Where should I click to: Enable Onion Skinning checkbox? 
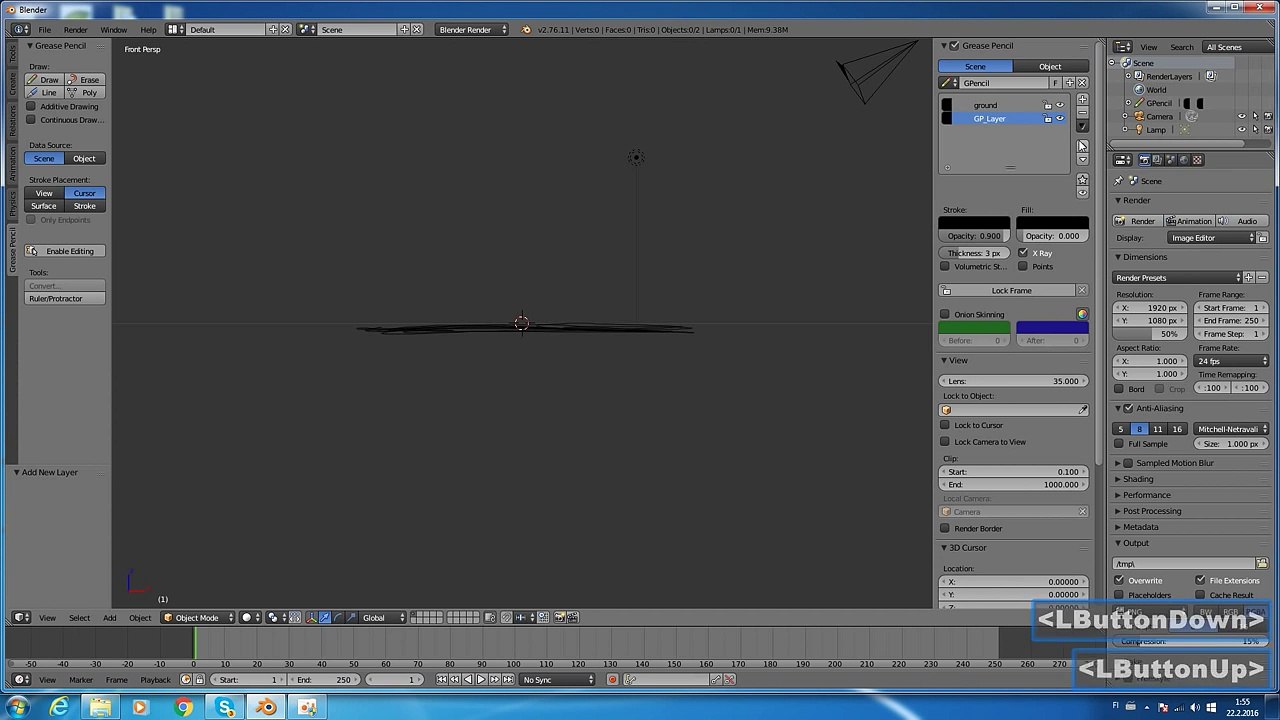[945, 315]
